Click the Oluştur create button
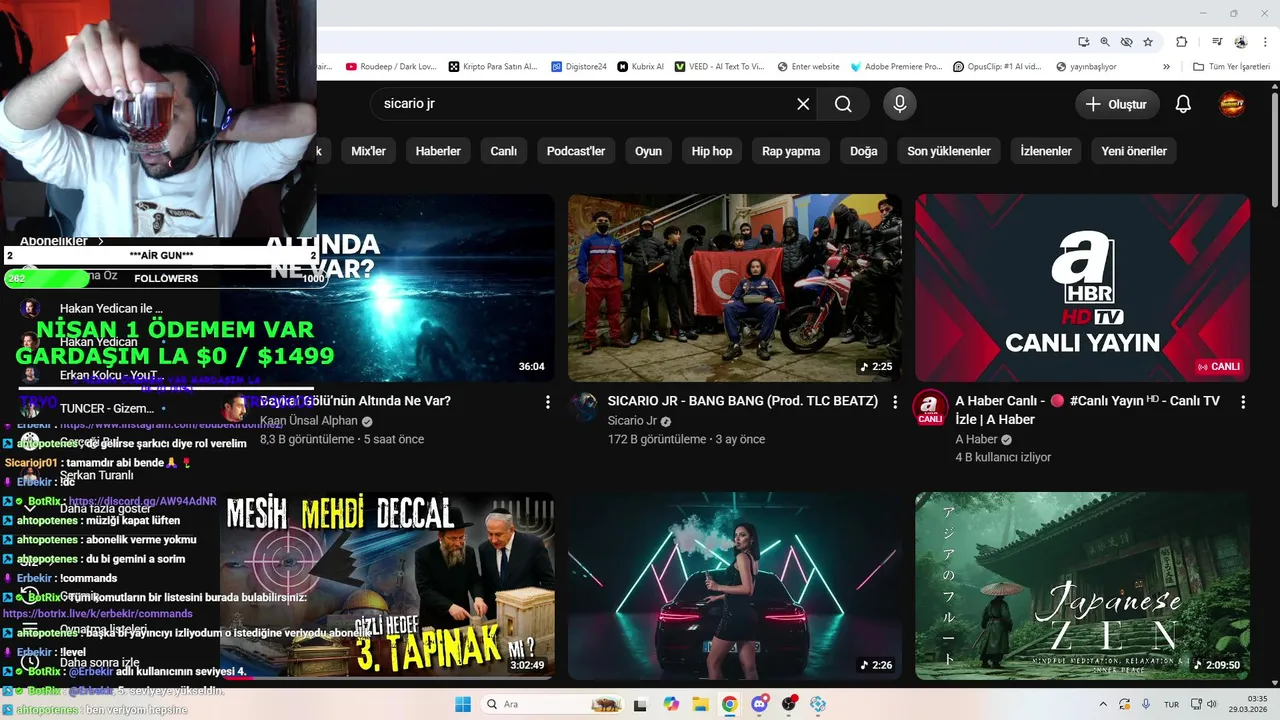The height and width of the screenshot is (720, 1280). pyautogui.click(x=1117, y=104)
